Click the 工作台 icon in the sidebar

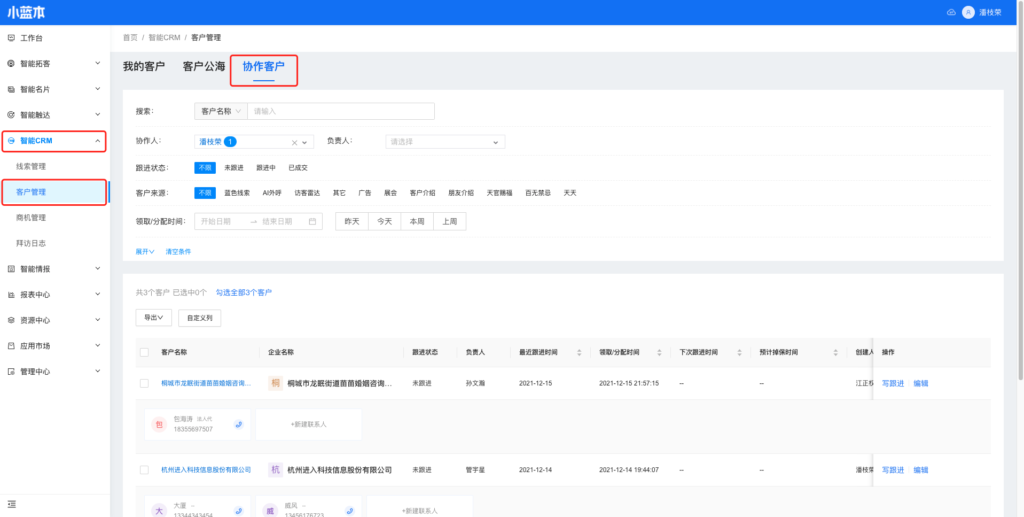[11, 38]
